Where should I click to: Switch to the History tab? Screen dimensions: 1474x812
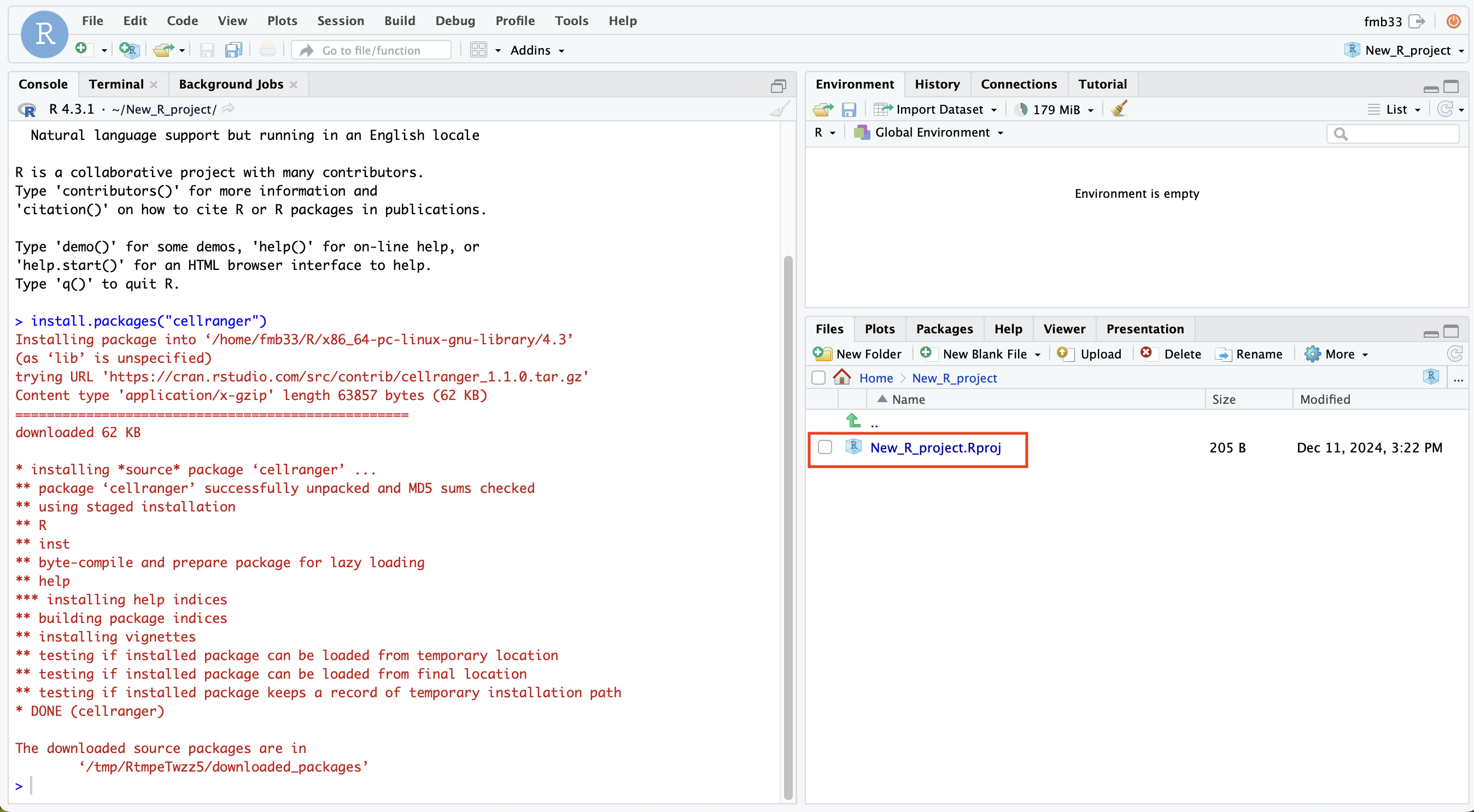pos(936,84)
